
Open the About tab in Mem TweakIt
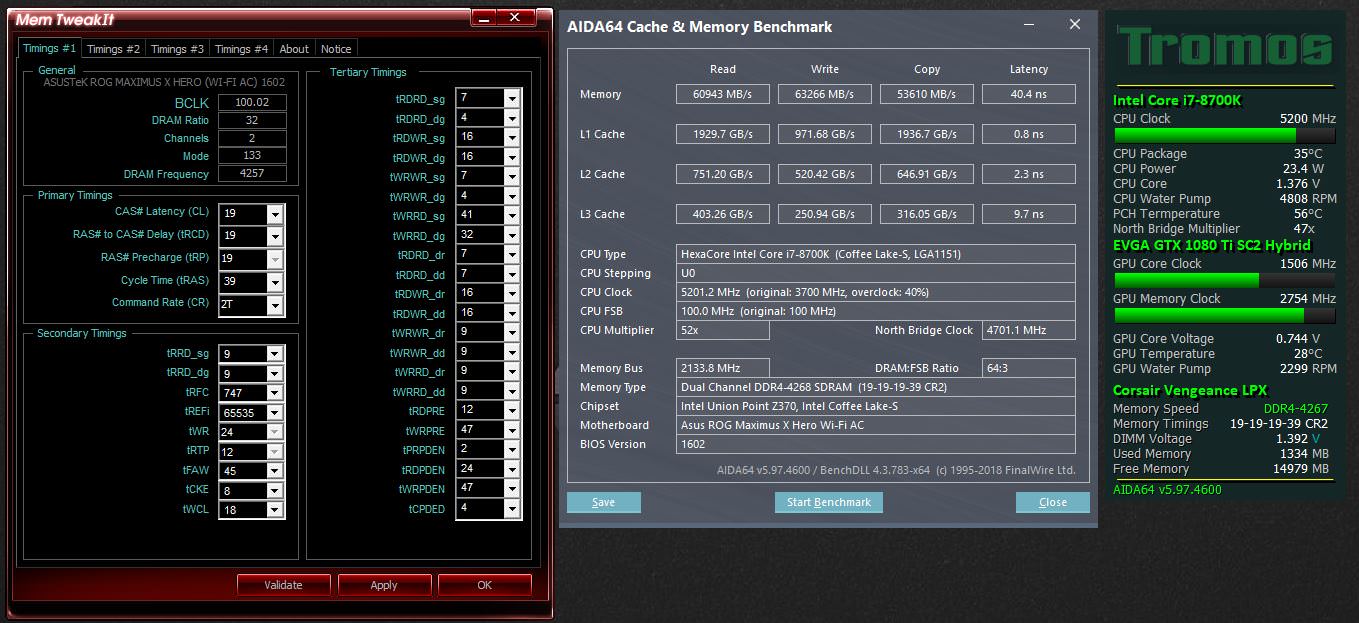pyautogui.click(x=294, y=48)
